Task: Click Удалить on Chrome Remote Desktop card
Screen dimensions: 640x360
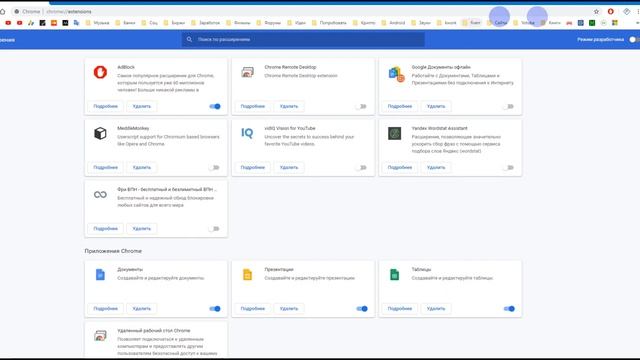Action: click(289, 107)
